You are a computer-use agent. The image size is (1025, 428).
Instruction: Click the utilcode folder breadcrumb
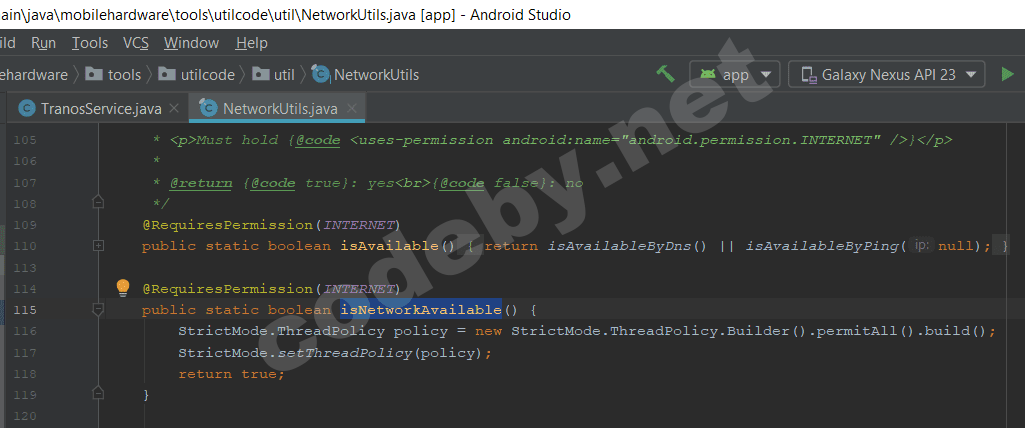click(197, 75)
